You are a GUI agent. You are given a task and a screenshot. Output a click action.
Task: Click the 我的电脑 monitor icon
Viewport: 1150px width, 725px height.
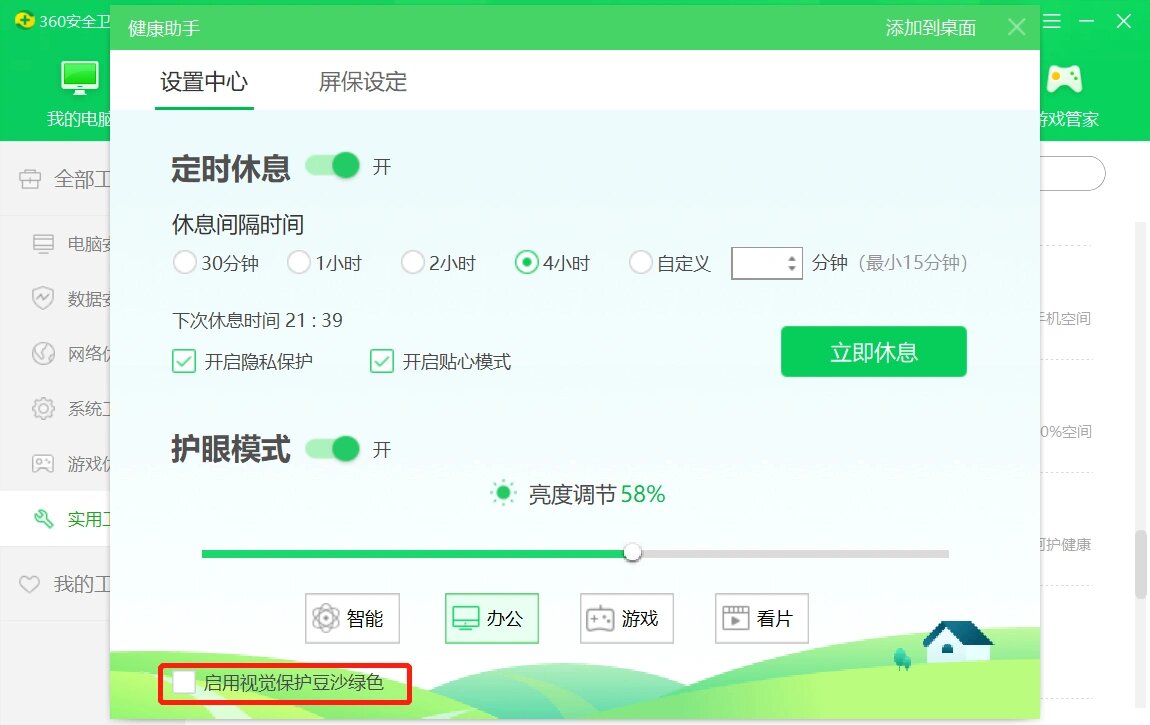click(80, 78)
